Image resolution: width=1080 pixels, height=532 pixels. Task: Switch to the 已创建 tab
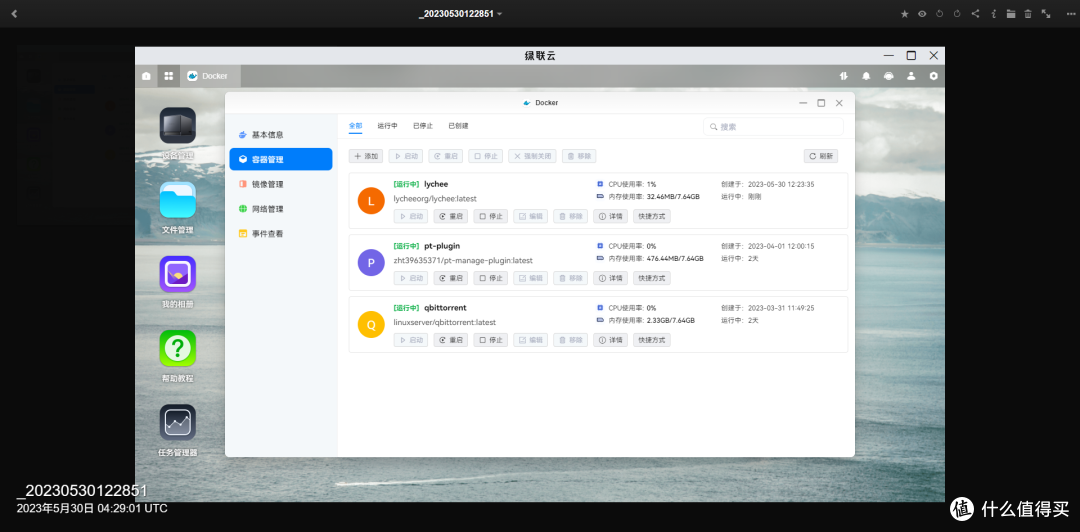459,126
